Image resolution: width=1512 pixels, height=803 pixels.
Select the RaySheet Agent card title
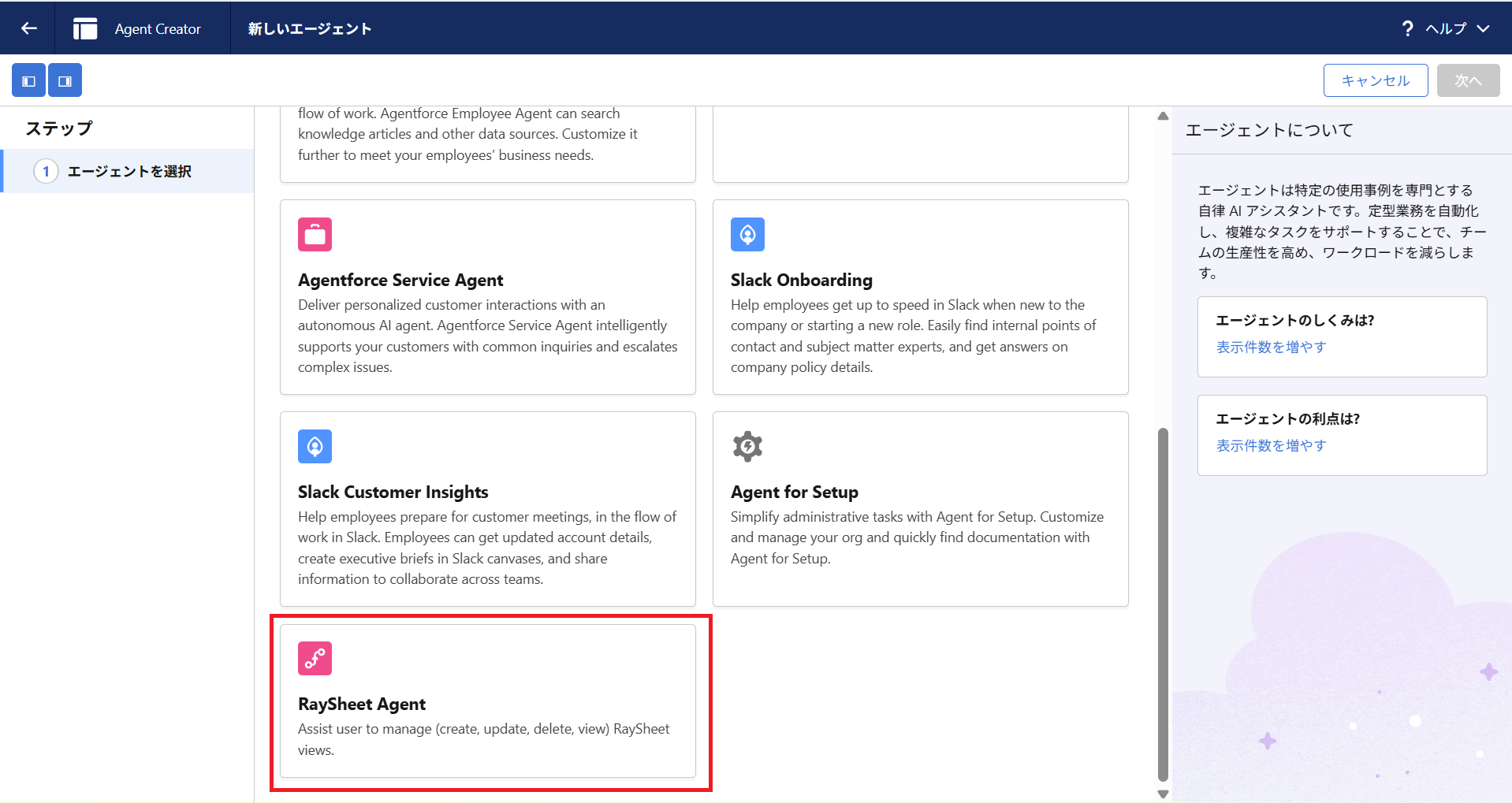pyautogui.click(x=362, y=704)
